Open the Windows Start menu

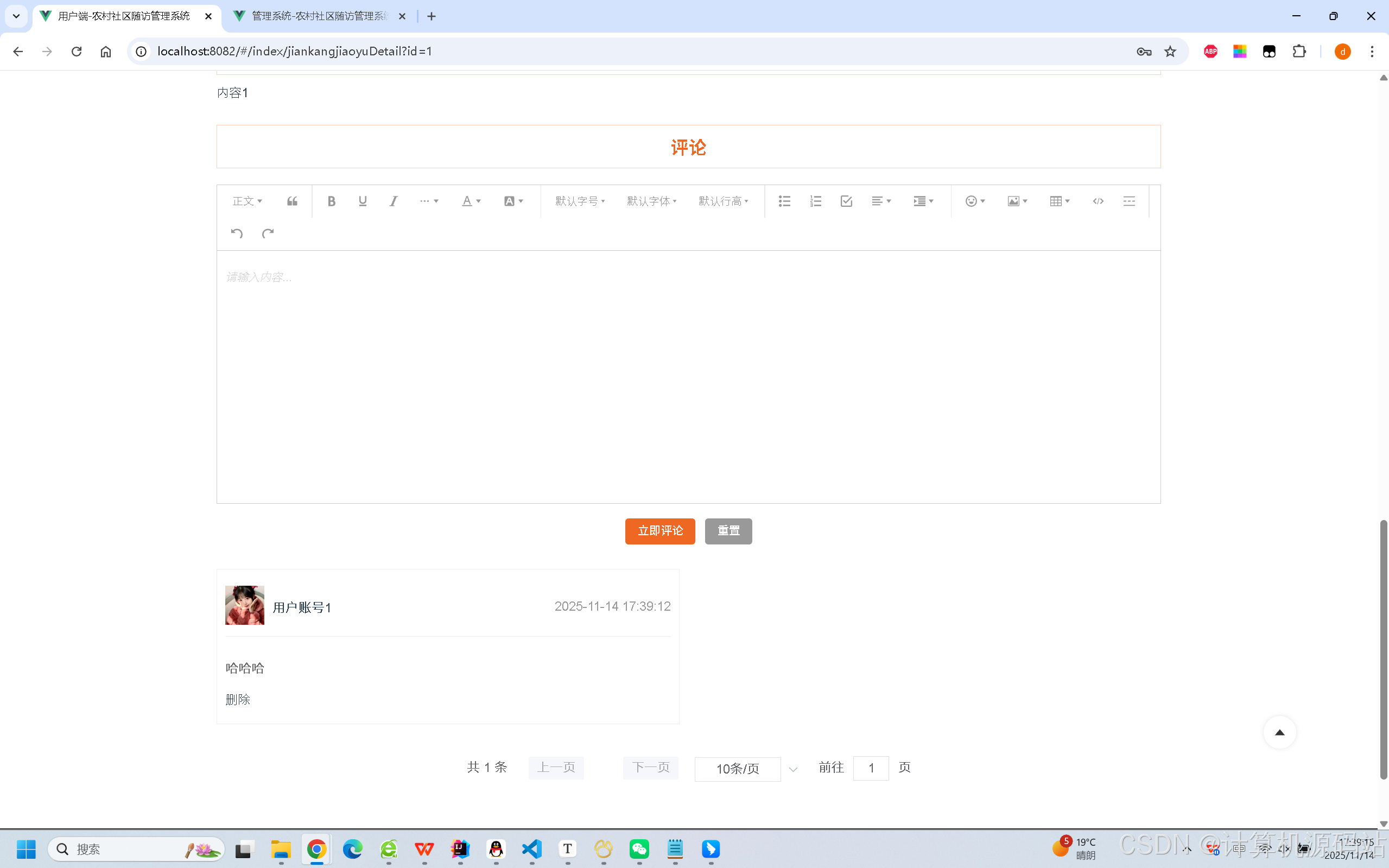point(27,848)
